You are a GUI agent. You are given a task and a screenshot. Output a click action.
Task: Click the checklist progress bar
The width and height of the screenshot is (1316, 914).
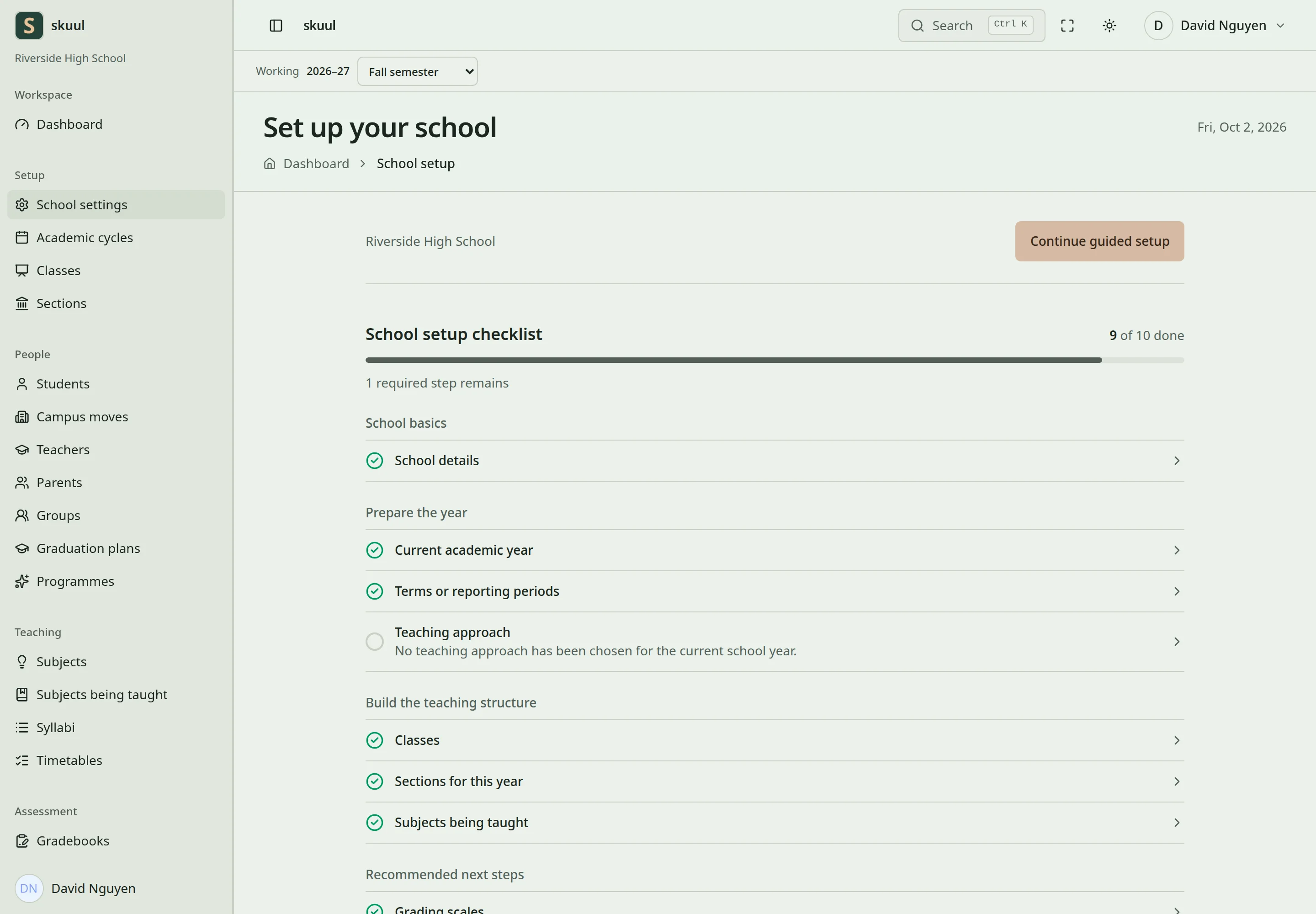tap(775, 360)
